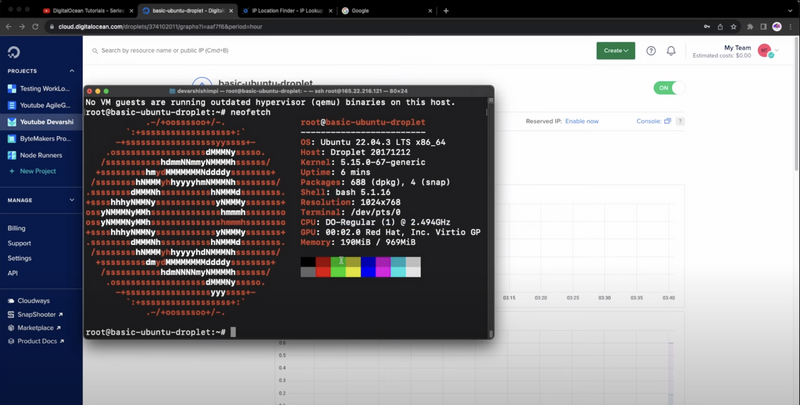Click the search by resource name field
This screenshot has height=405, width=800.
(x=163, y=50)
